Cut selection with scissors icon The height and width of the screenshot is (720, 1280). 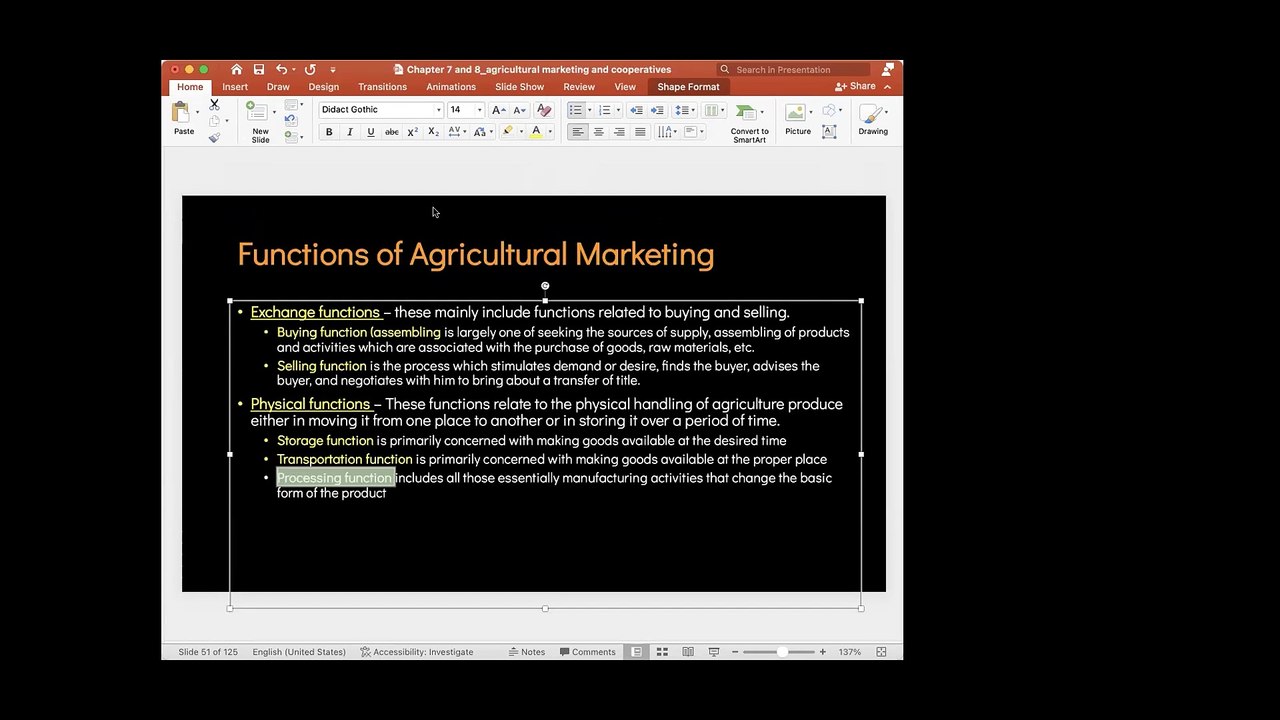tap(214, 105)
